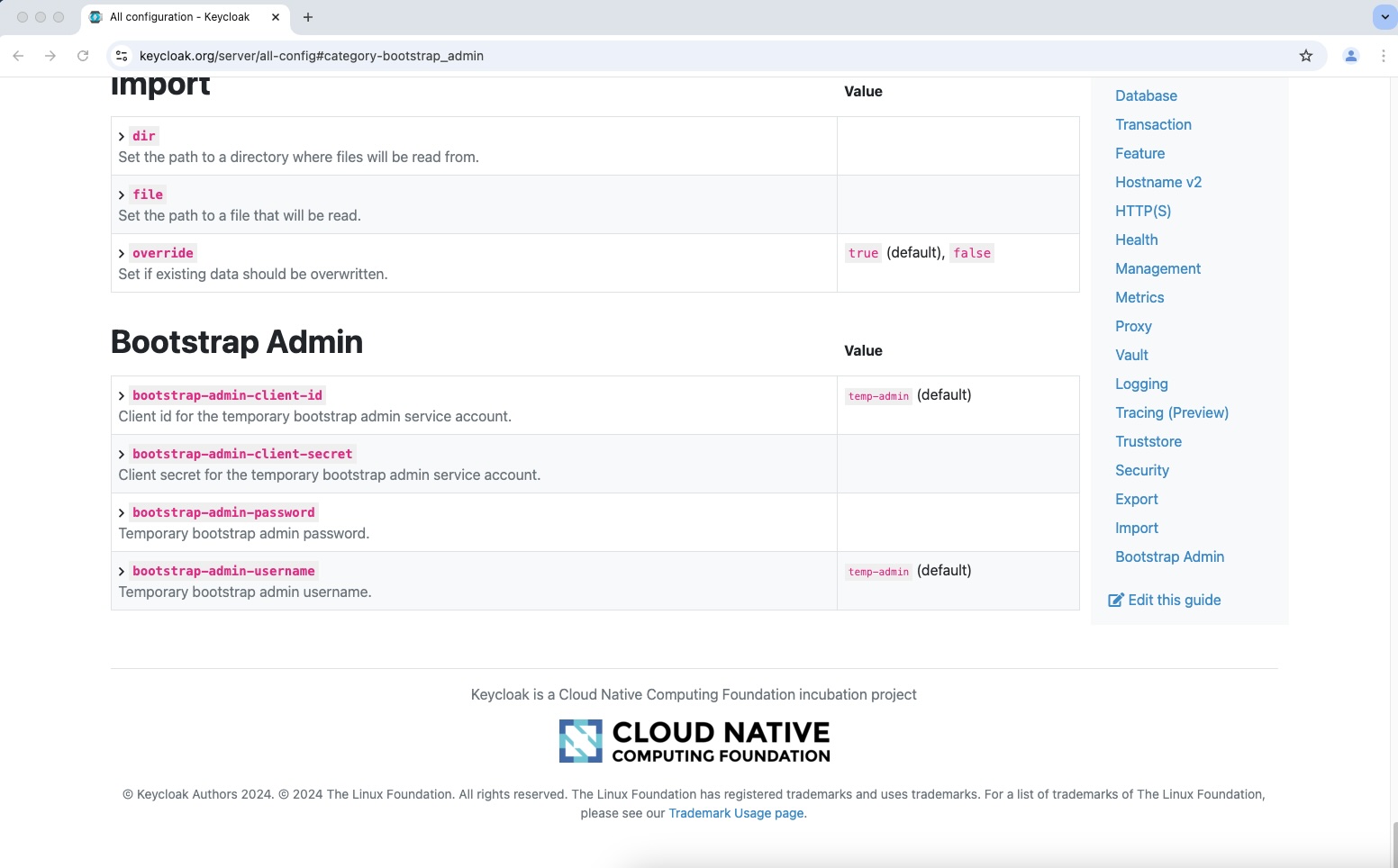This screenshot has width=1398, height=868.
Task: Open Tracing (Preview) section link
Action: (x=1172, y=412)
